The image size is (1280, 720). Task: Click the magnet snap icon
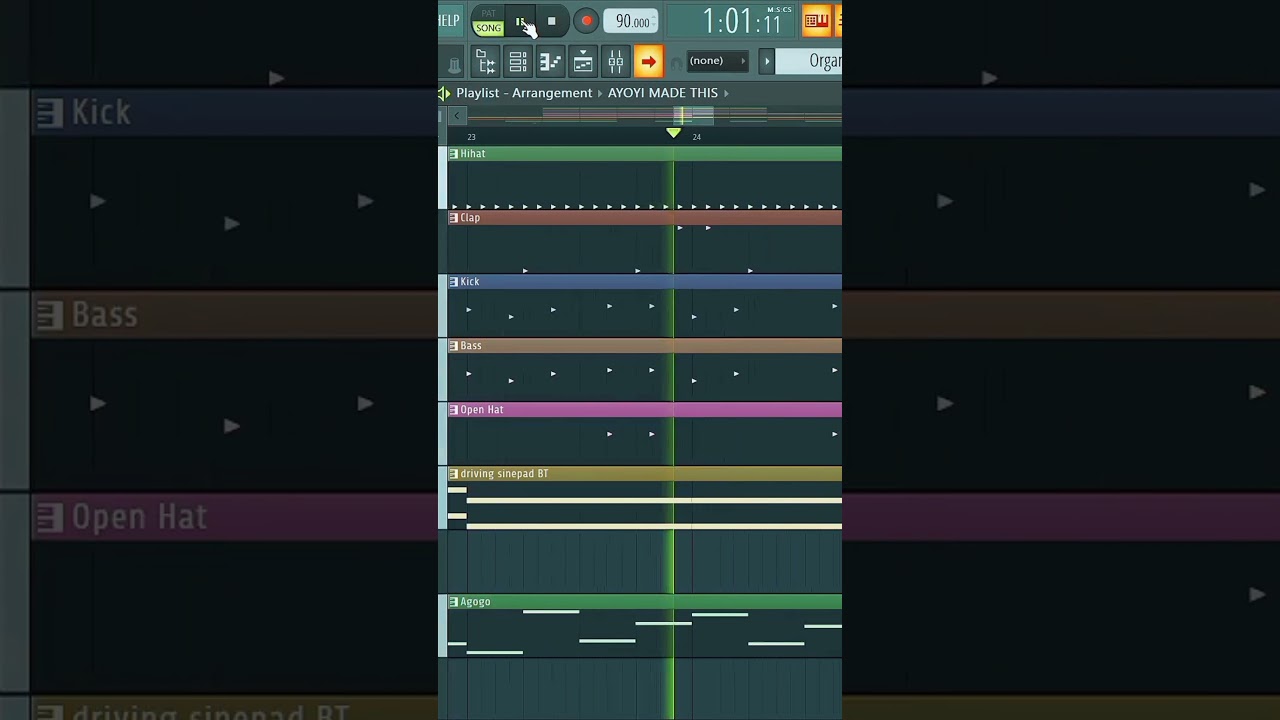coord(676,63)
